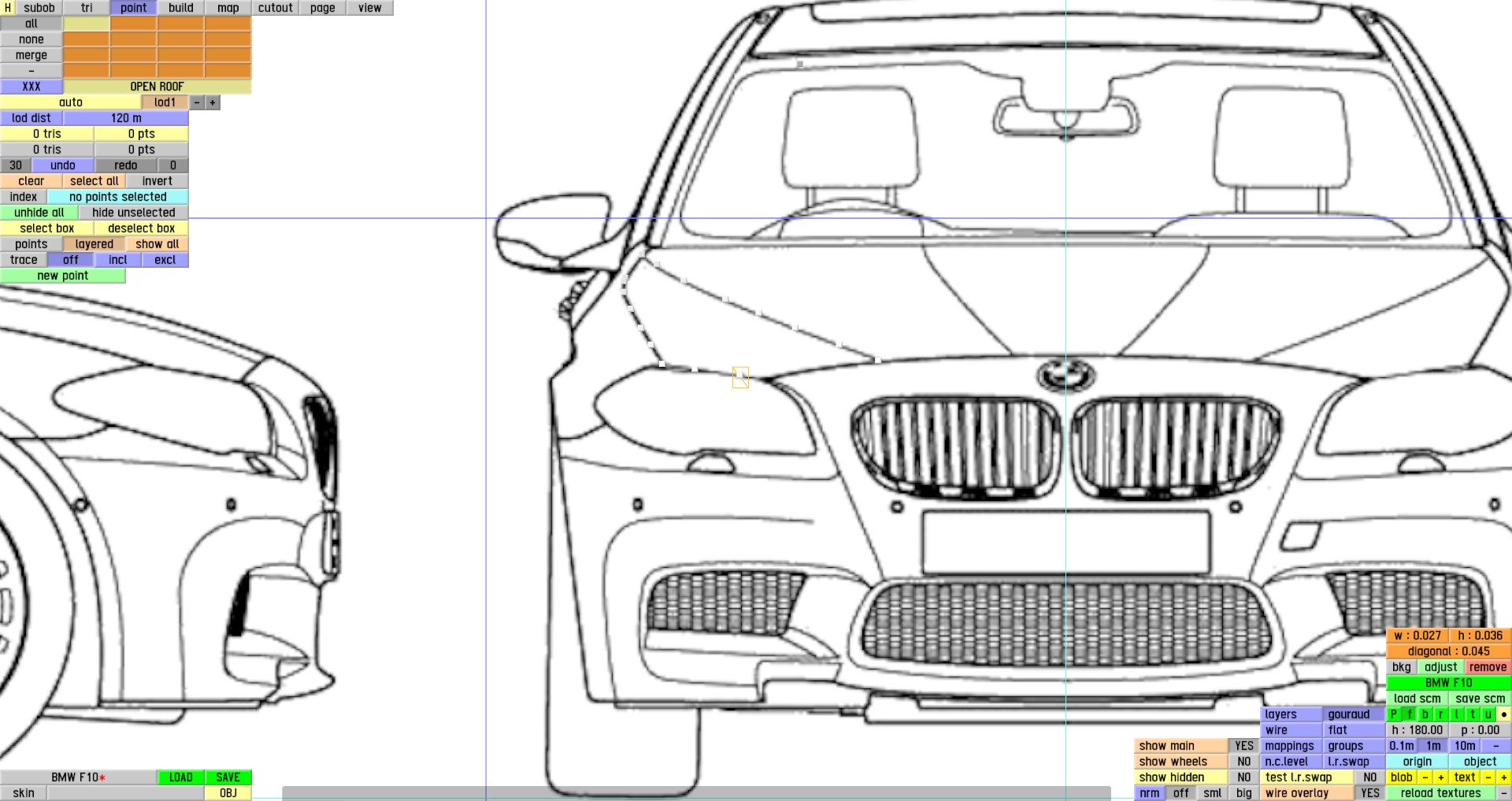Select the 'sml' point size
This screenshot has width=1512, height=801.
(1213, 793)
